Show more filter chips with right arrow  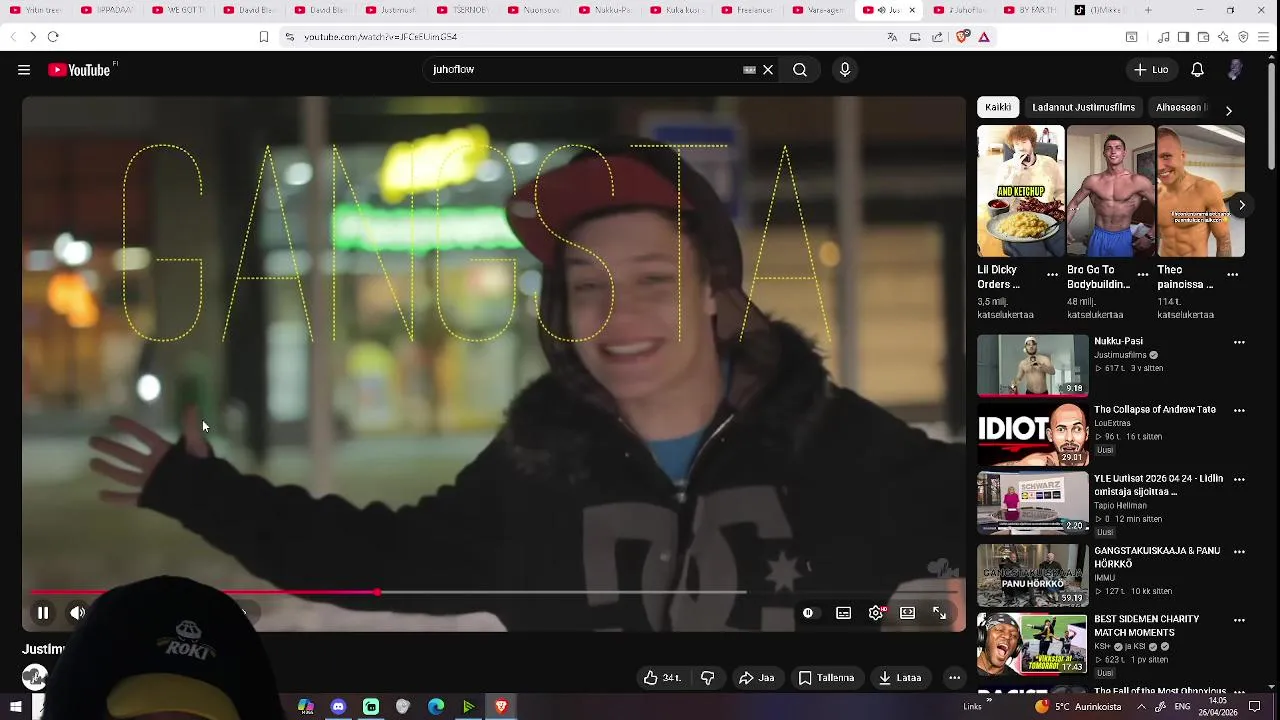[x=1229, y=110]
